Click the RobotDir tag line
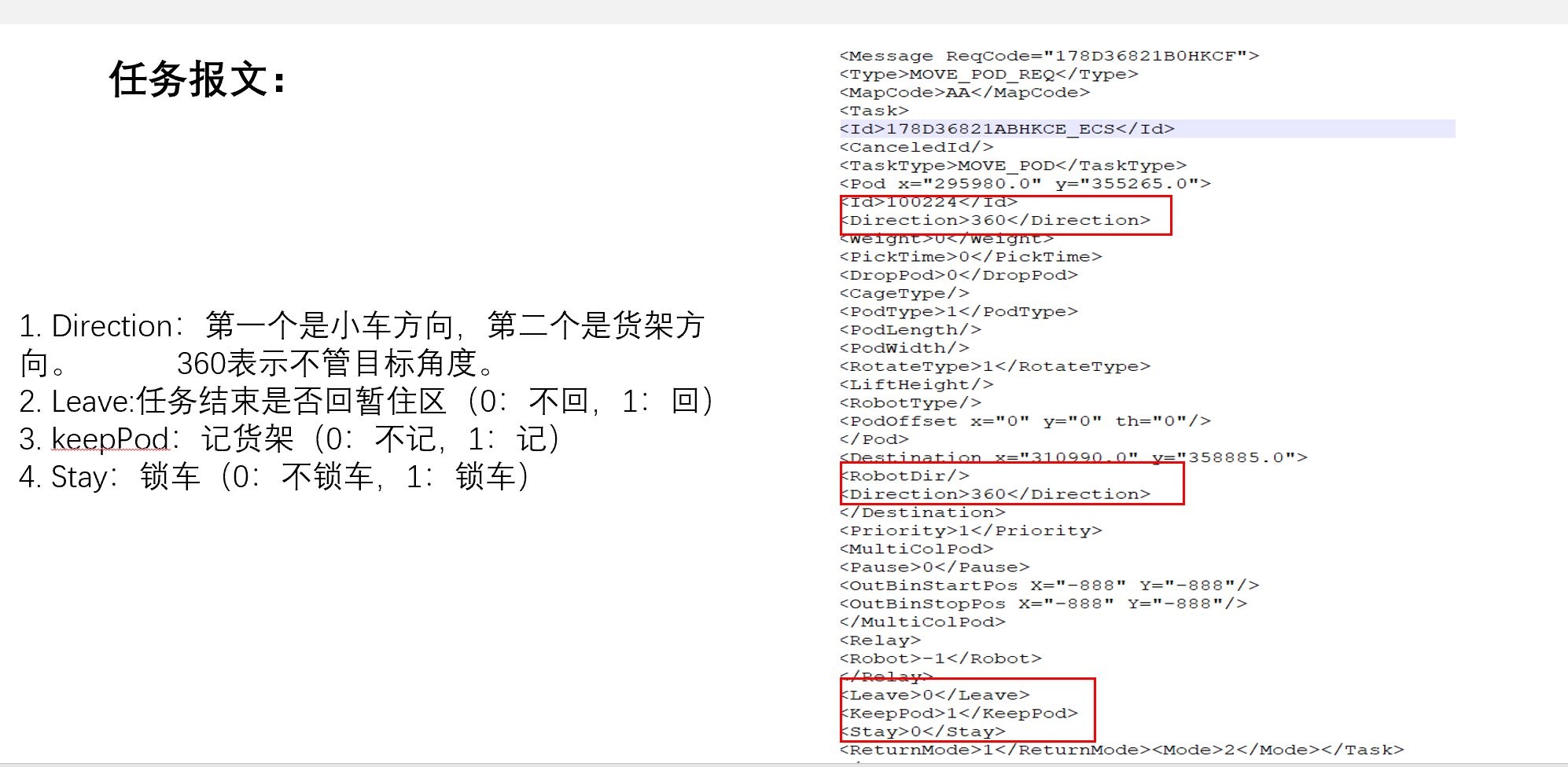Viewport: 1568px width, 767px height. pyautogui.click(x=904, y=475)
